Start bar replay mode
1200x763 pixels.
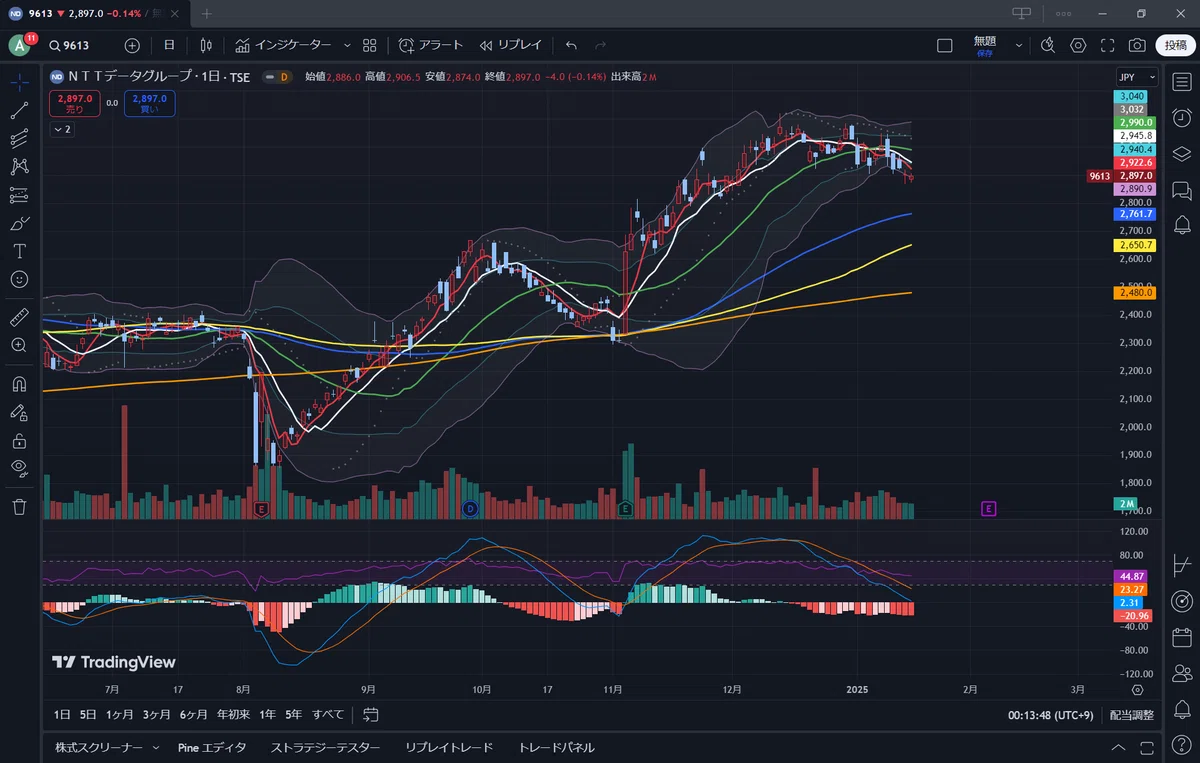pyautogui.click(x=510, y=45)
